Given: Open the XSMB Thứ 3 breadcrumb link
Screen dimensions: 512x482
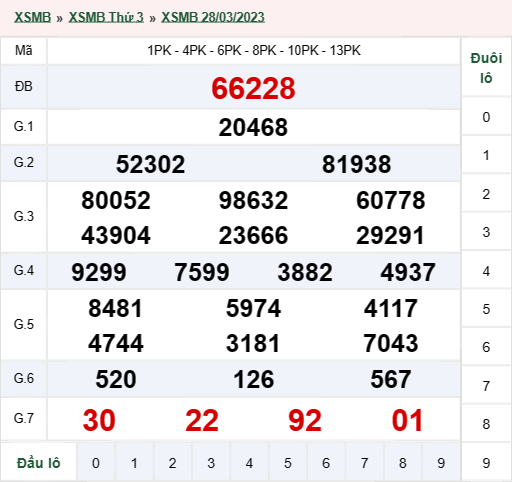Looking at the screenshot, I should [x=106, y=17].
